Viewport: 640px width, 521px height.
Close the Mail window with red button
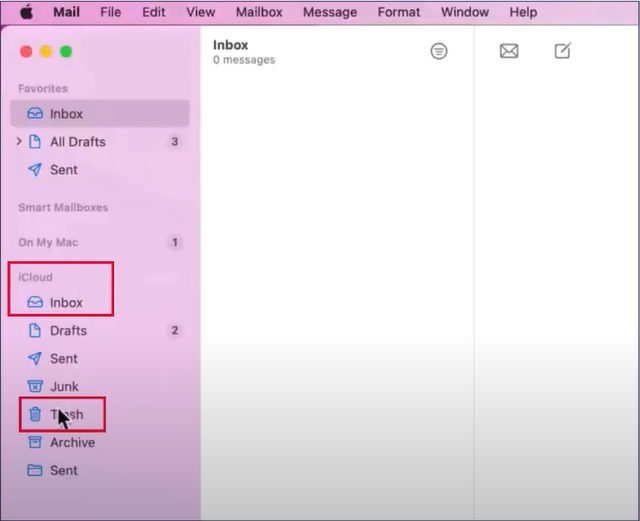(26, 51)
